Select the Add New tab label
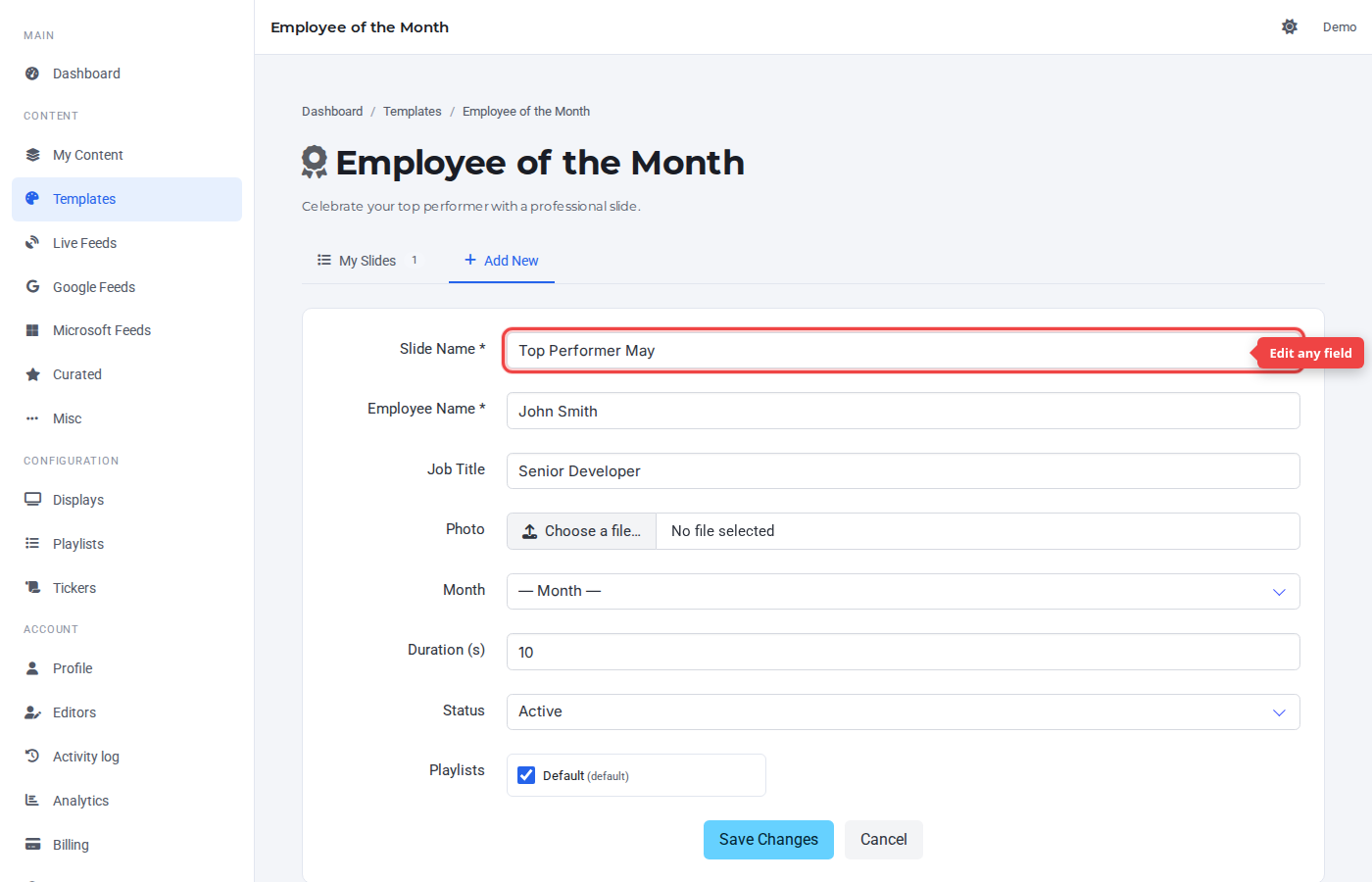 point(512,261)
